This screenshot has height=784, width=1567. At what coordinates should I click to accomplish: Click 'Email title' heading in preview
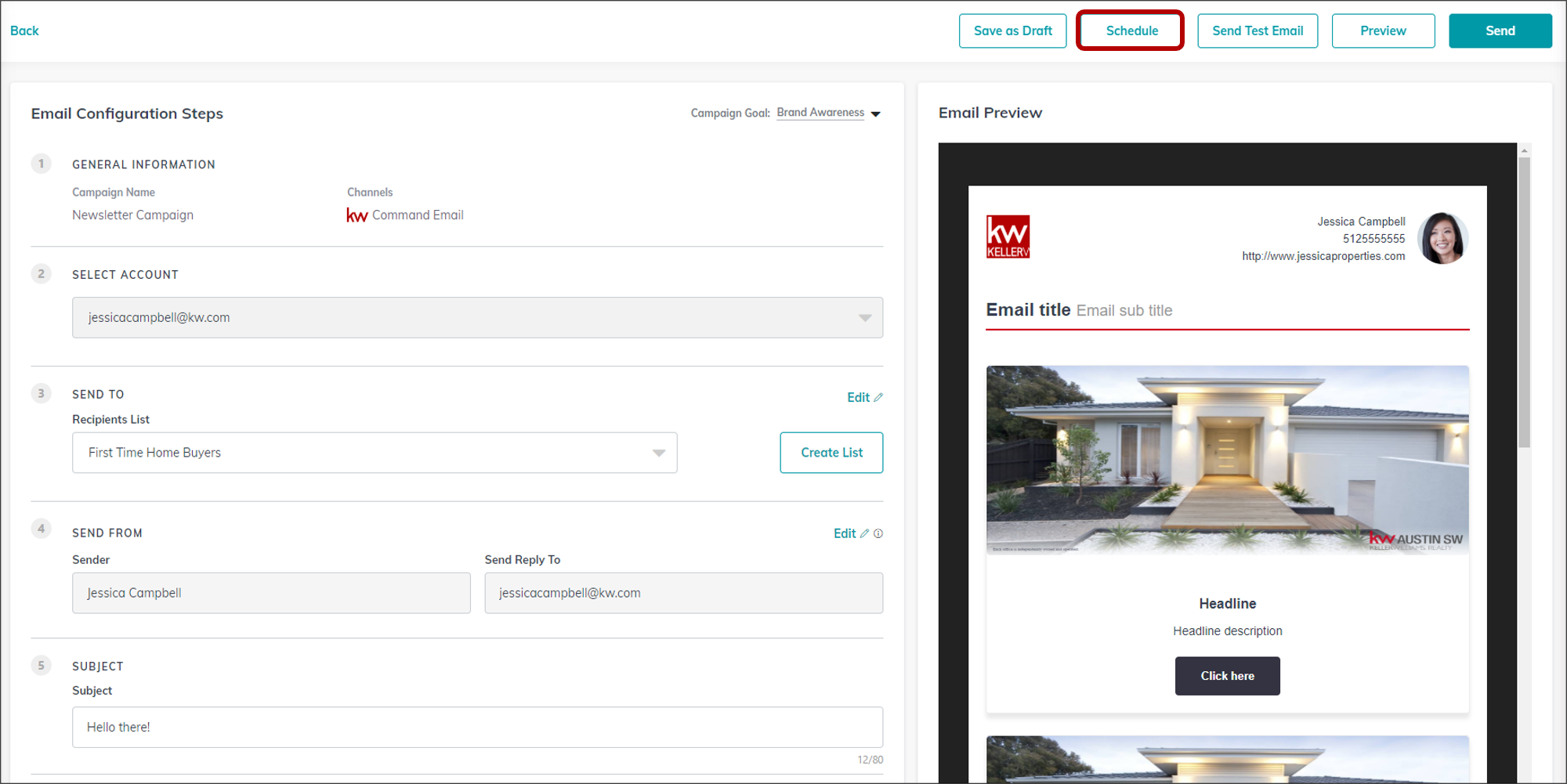click(x=1028, y=309)
